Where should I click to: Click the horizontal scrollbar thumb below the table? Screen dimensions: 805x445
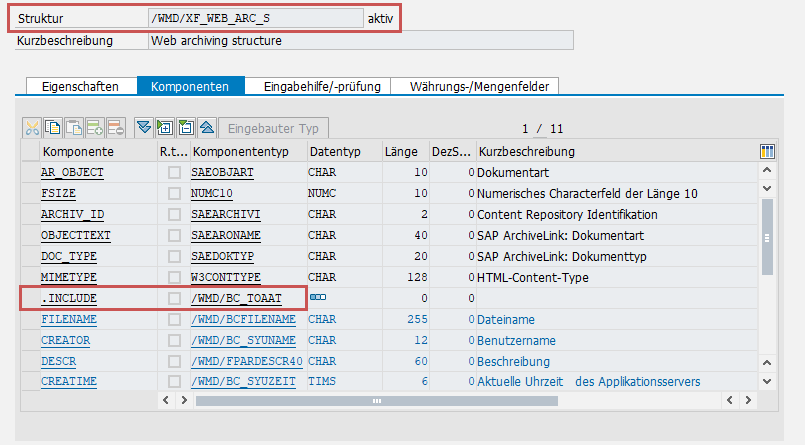pyautogui.click(x=377, y=400)
